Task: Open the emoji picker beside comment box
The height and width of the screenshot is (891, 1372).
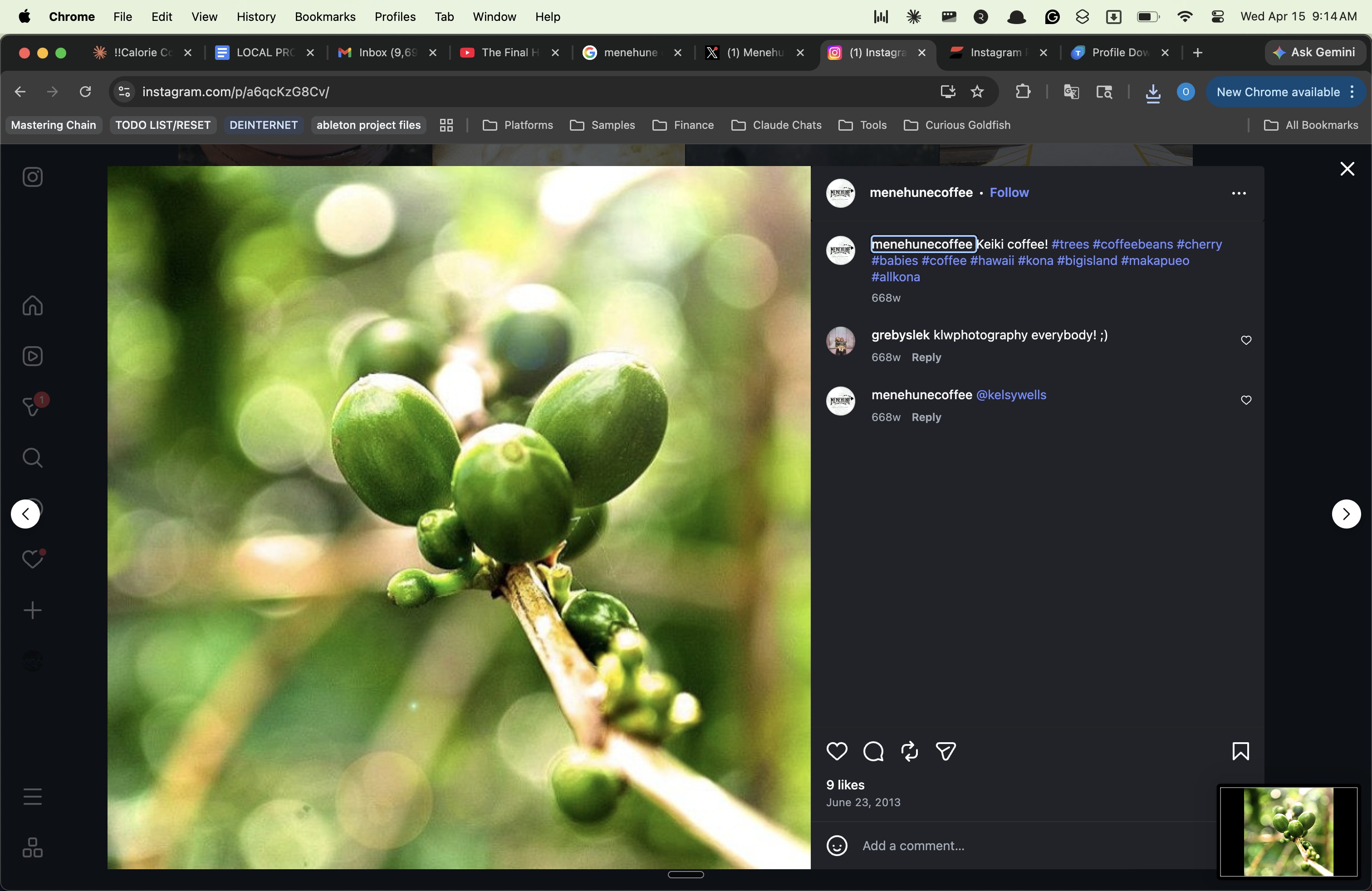Action: pos(837,846)
